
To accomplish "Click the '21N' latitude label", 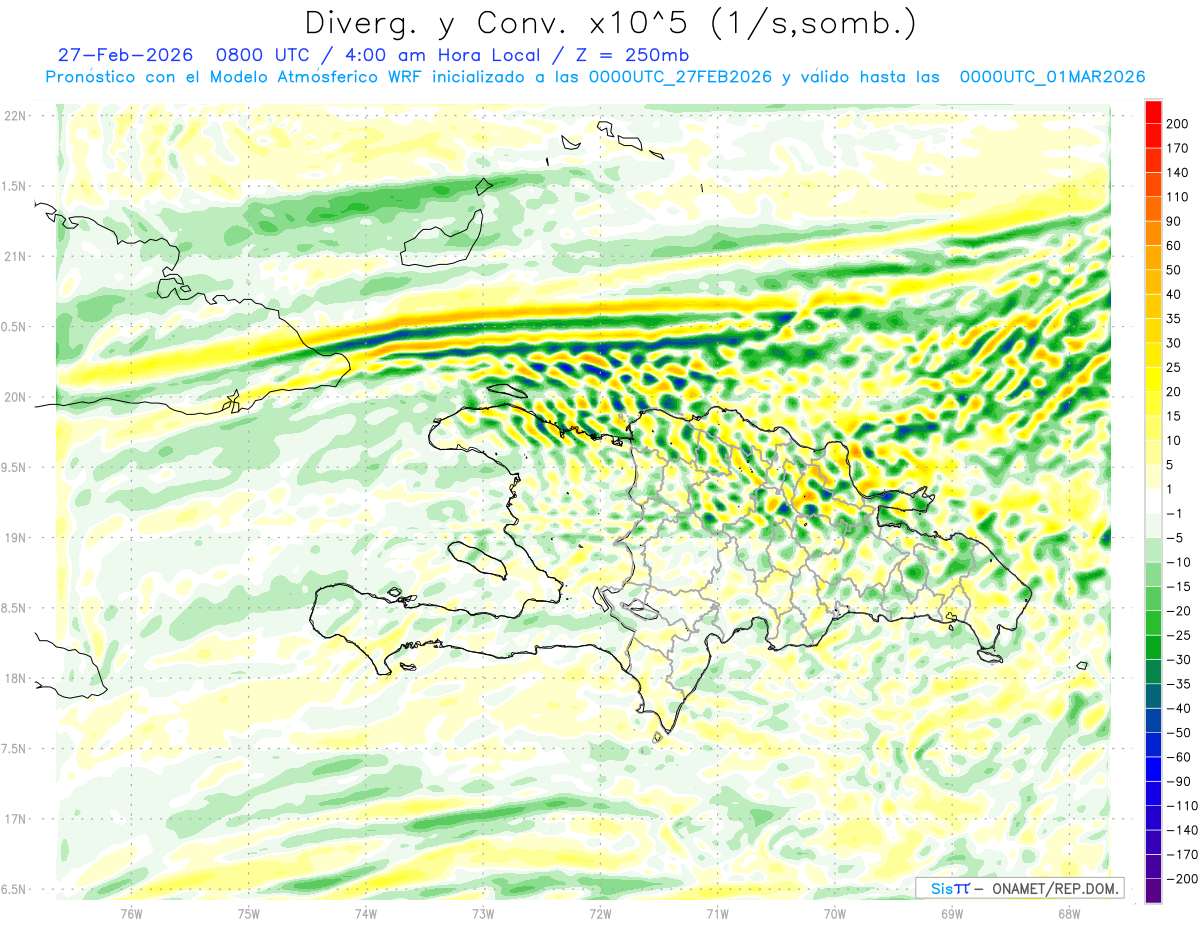I will click(x=14, y=256).
